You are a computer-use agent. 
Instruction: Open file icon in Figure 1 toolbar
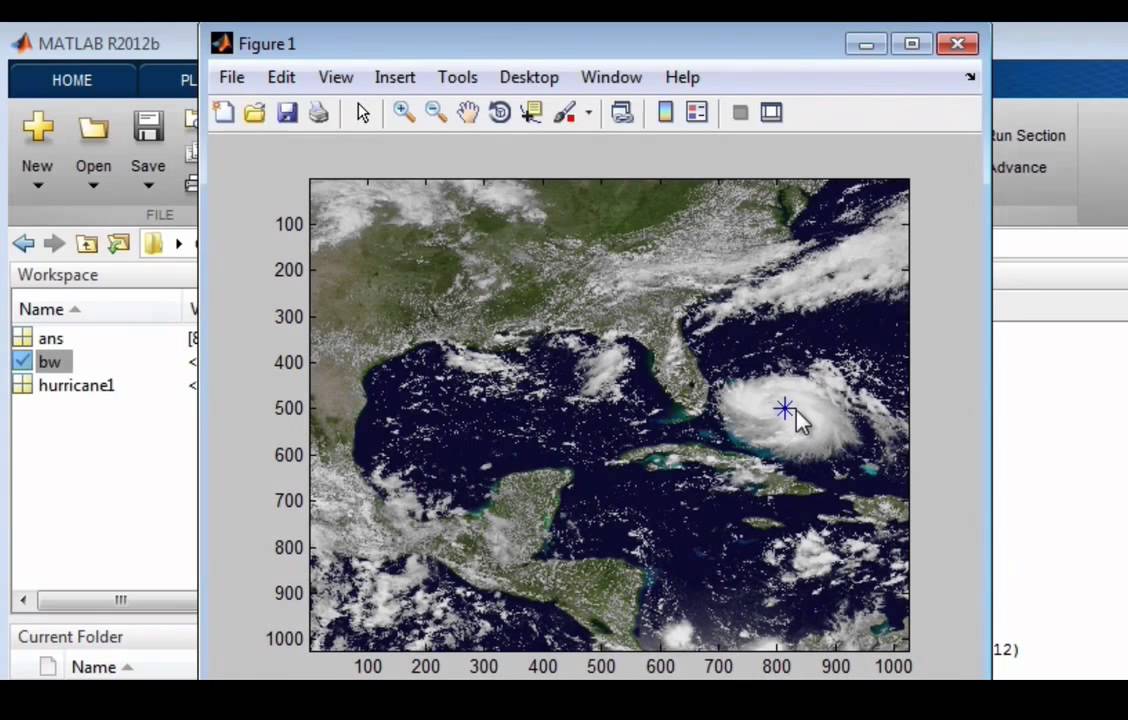[255, 112]
